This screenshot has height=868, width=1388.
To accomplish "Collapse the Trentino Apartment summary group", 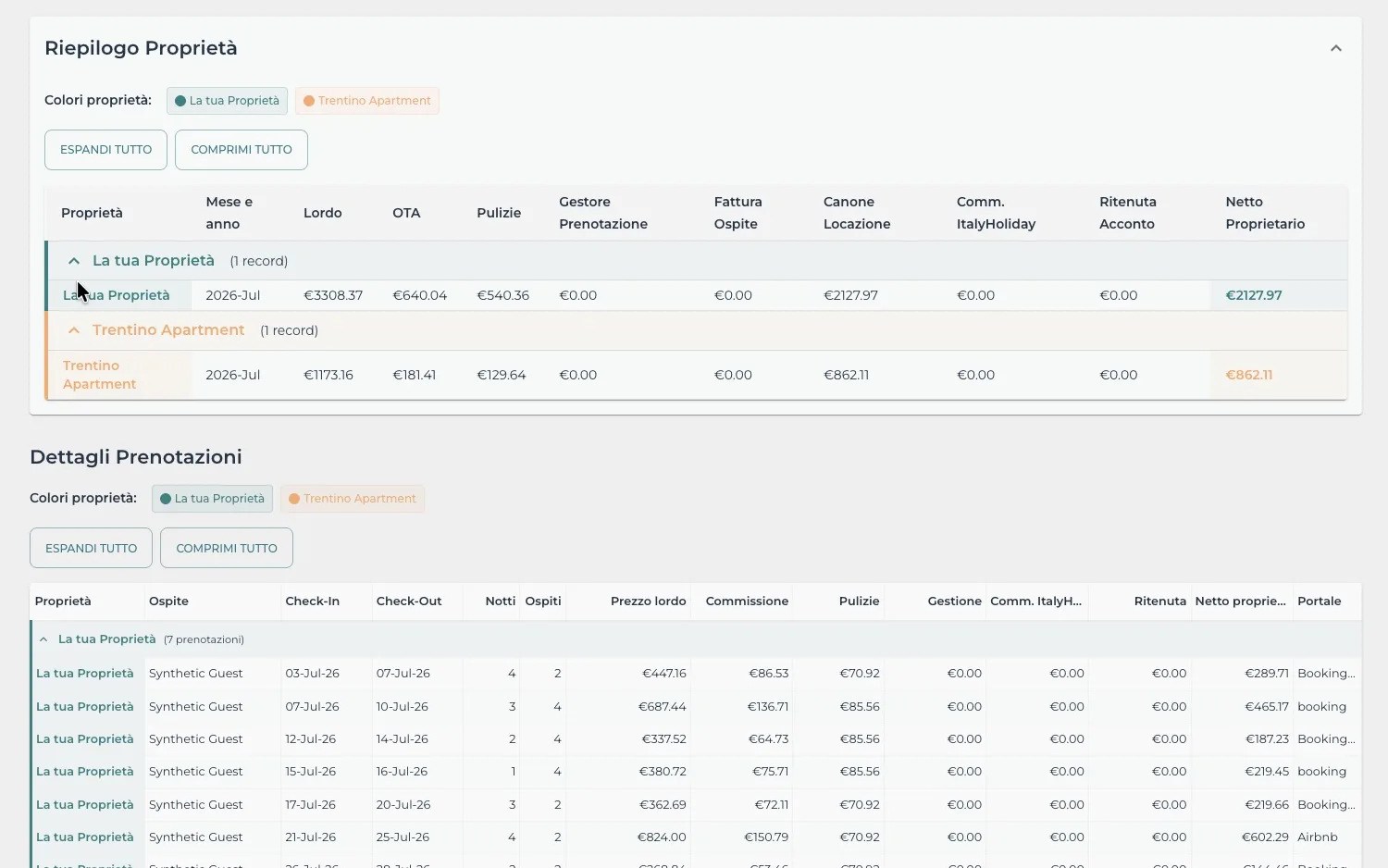I will [74, 330].
